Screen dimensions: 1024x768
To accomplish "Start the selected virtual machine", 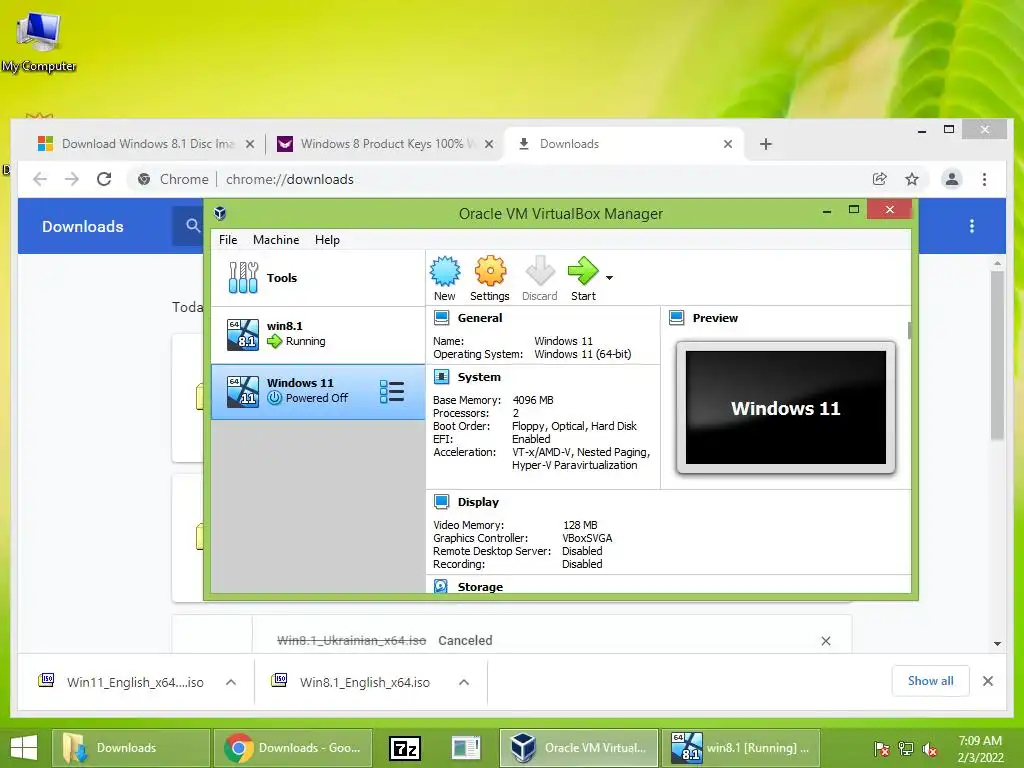I will pos(583,278).
